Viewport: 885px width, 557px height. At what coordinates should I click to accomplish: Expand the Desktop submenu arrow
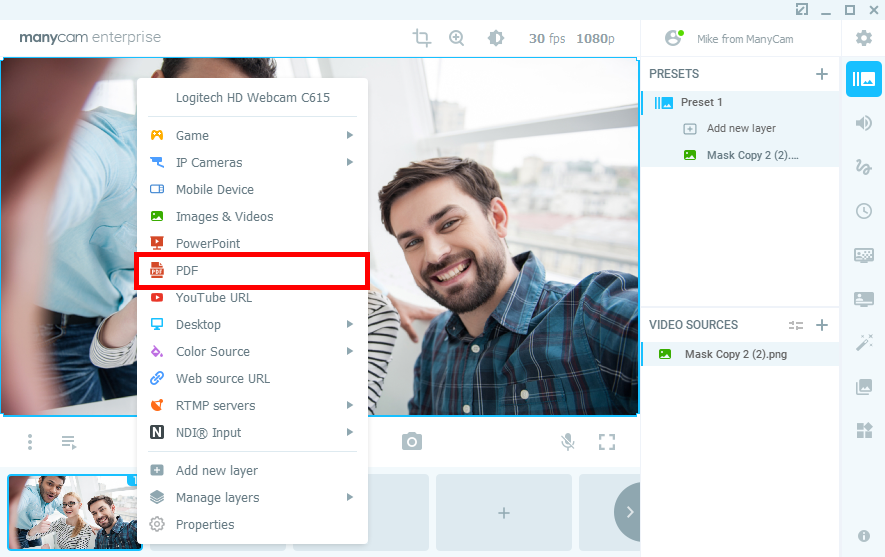point(350,324)
